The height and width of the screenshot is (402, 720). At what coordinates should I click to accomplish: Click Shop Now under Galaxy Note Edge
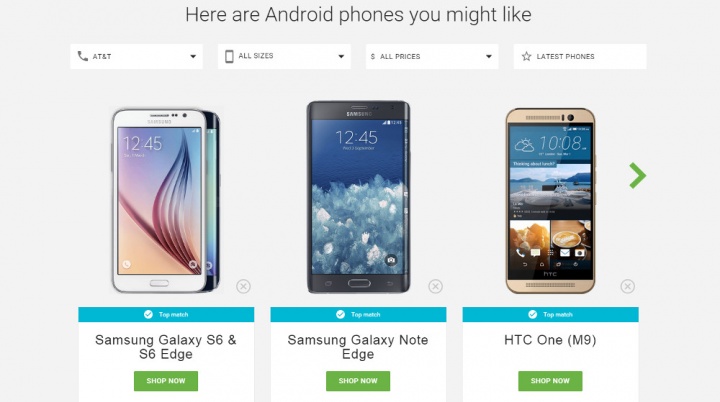[358, 381]
